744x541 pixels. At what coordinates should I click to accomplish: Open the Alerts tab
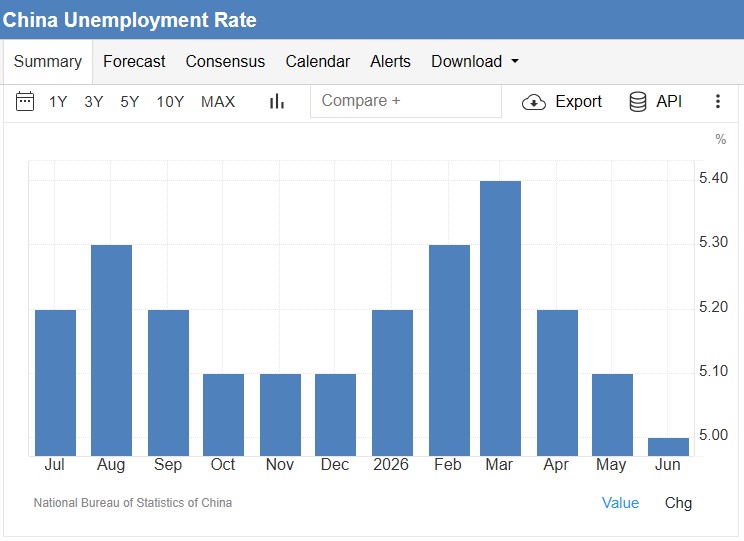point(390,61)
